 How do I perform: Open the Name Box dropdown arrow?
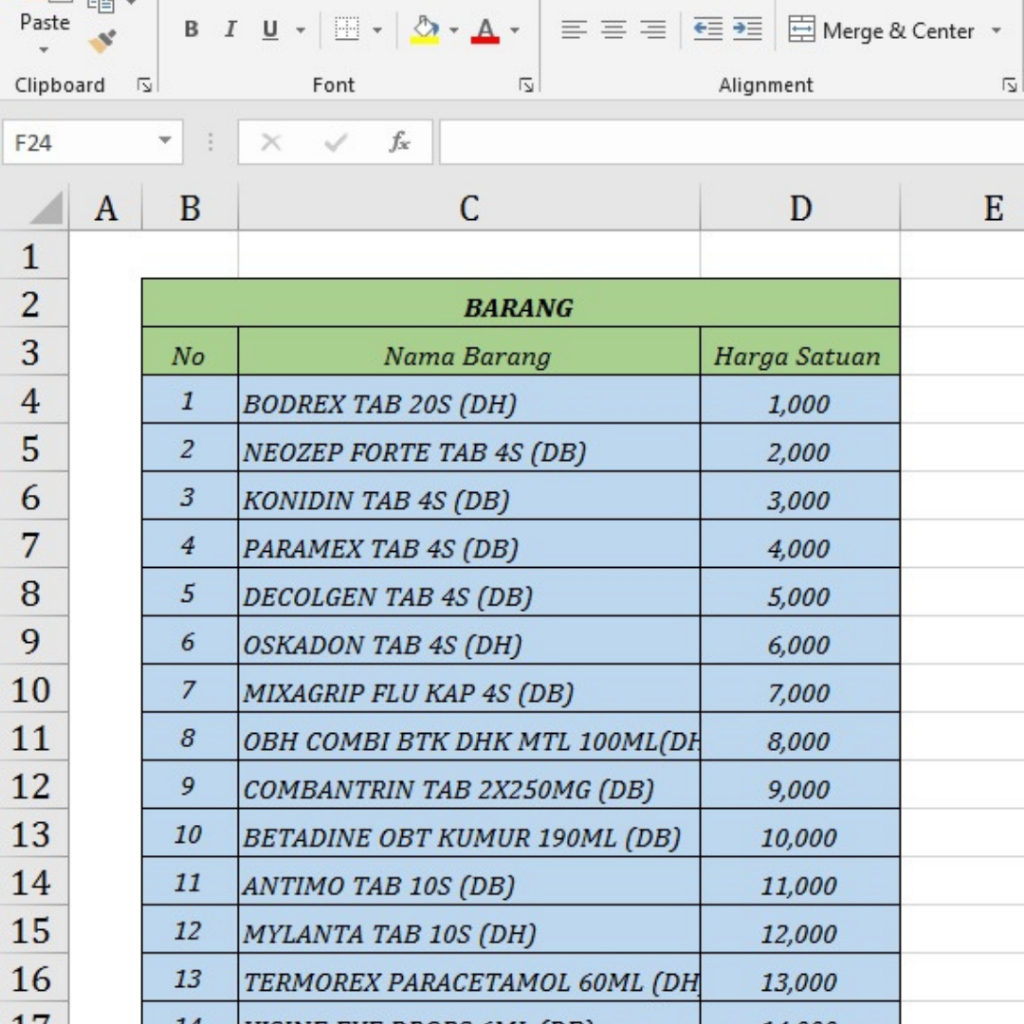[x=165, y=142]
